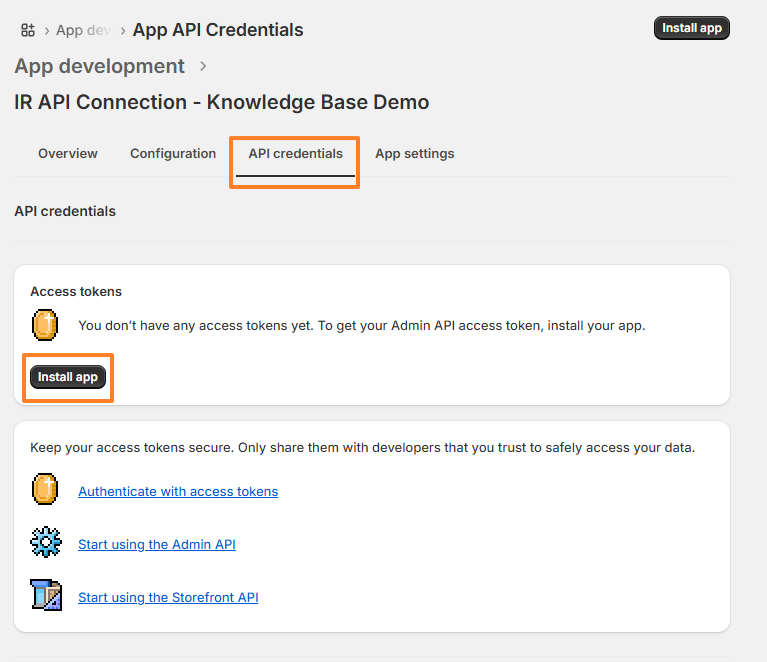Switch to the Overview tab
767x662 pixels.
[68, 154]
